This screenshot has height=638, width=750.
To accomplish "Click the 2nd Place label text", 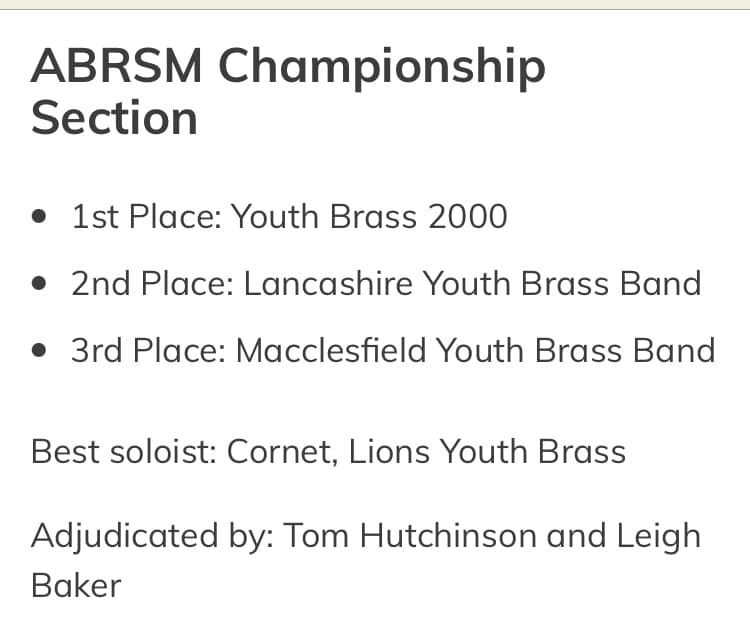I will [152, 284].
